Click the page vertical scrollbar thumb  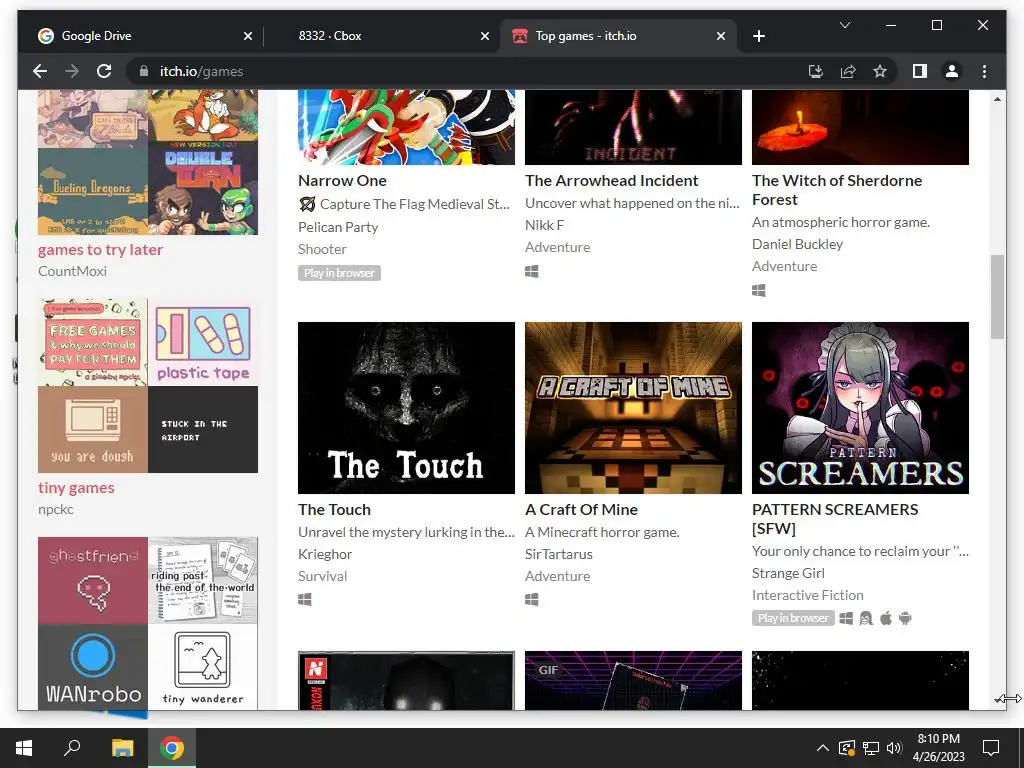[x=997, y=297]
